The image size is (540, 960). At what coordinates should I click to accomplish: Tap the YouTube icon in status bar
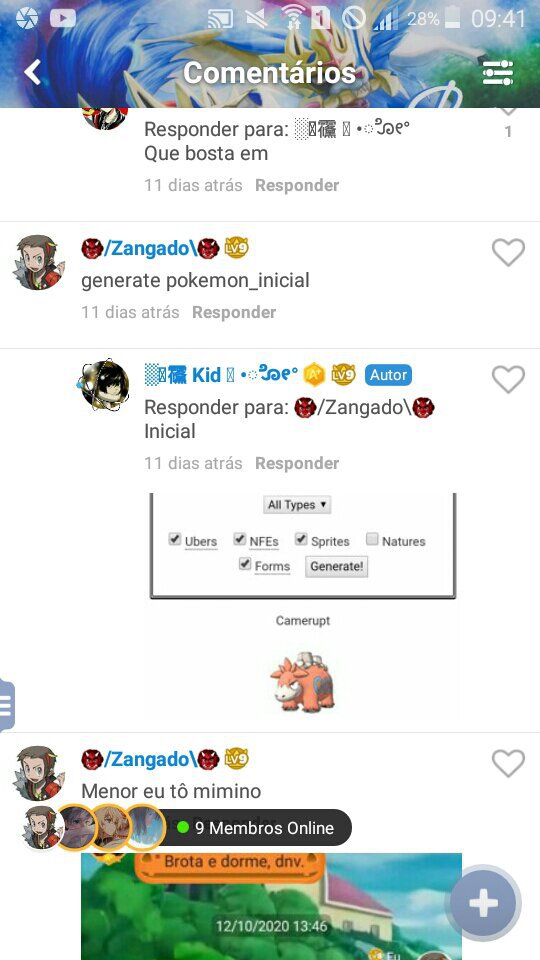pyautogui.click(x=62, y=18)
